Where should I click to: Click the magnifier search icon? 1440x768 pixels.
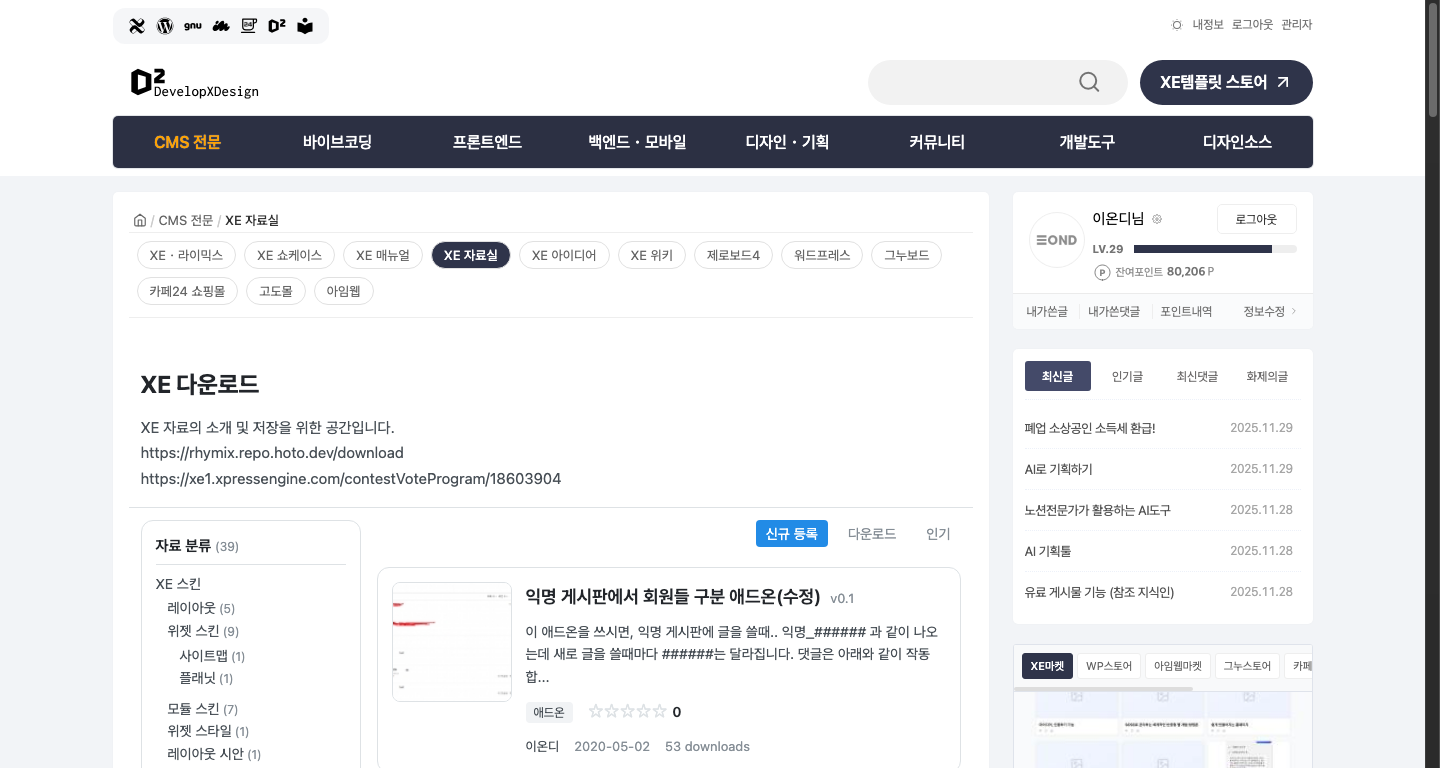click(1089, 82)
